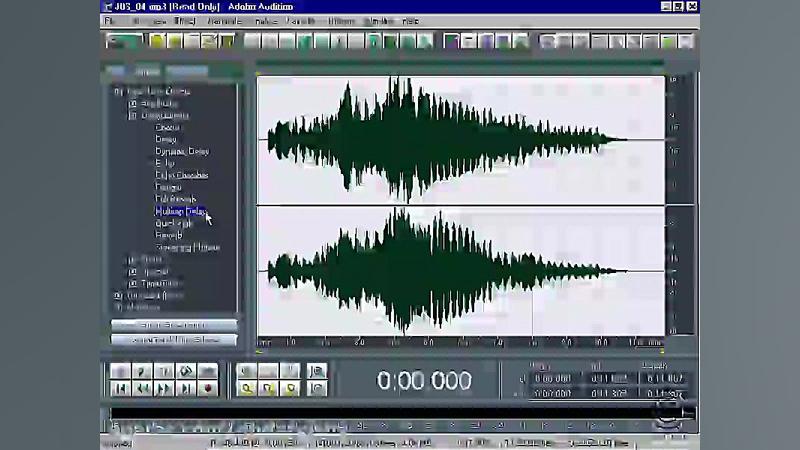Screen dimensions: 800x450
Task: Select the Dynamic Delay effect
Action: pos(182,152)
